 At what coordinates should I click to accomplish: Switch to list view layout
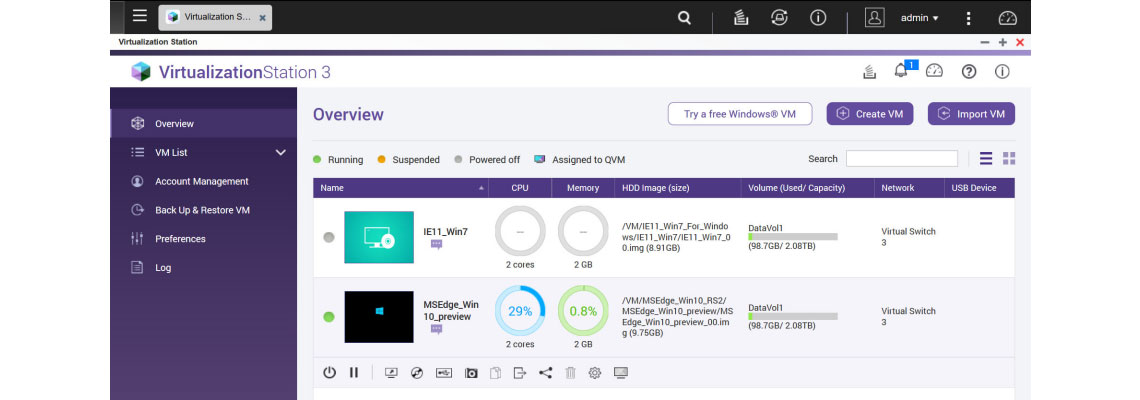point(986,158)
